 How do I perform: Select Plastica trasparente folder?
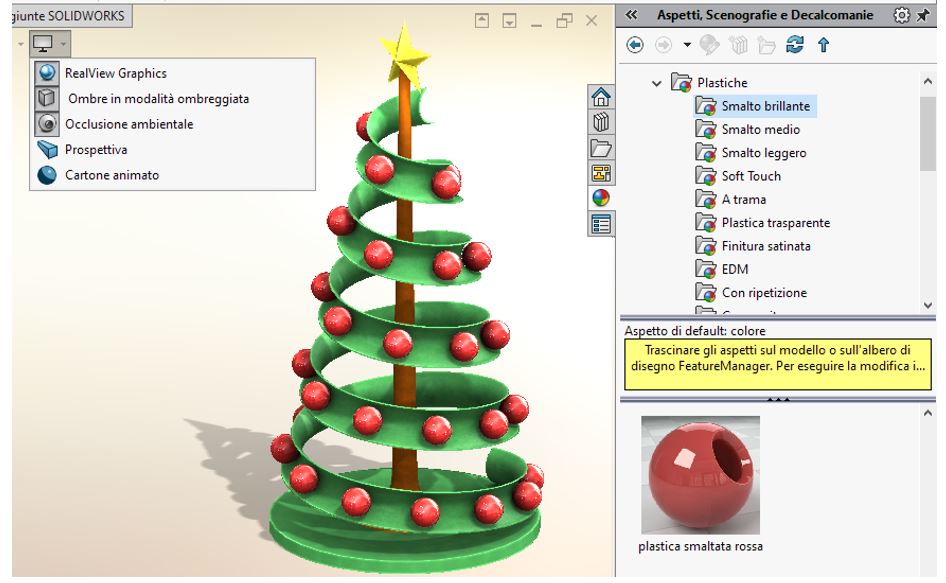click(776, 223)
